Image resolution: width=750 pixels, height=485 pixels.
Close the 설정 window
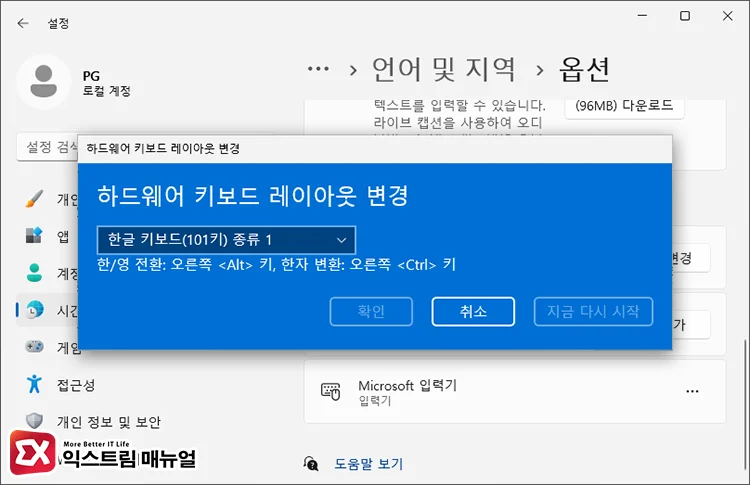click(728, 16)
